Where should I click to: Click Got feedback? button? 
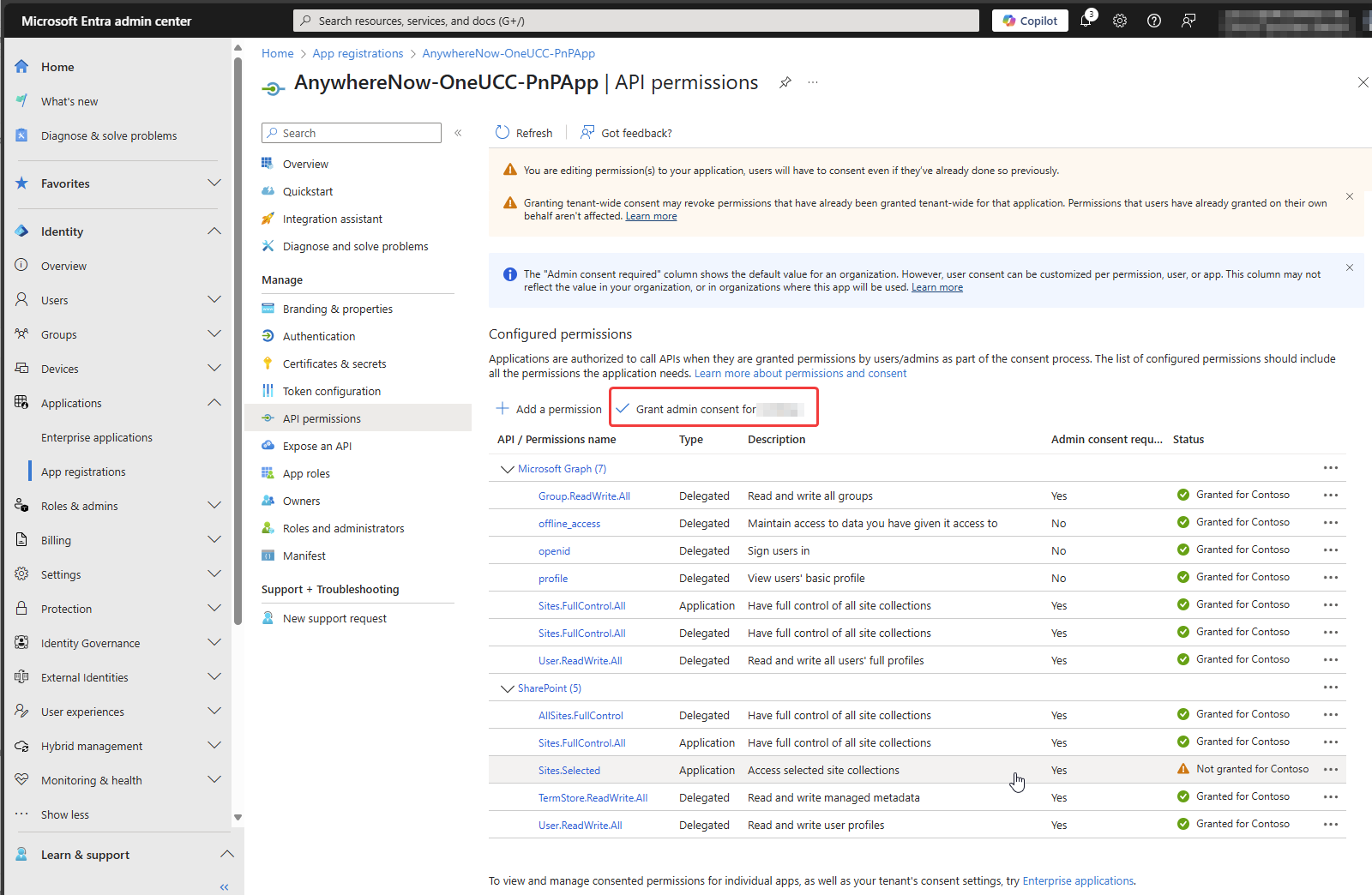[626, 133]
